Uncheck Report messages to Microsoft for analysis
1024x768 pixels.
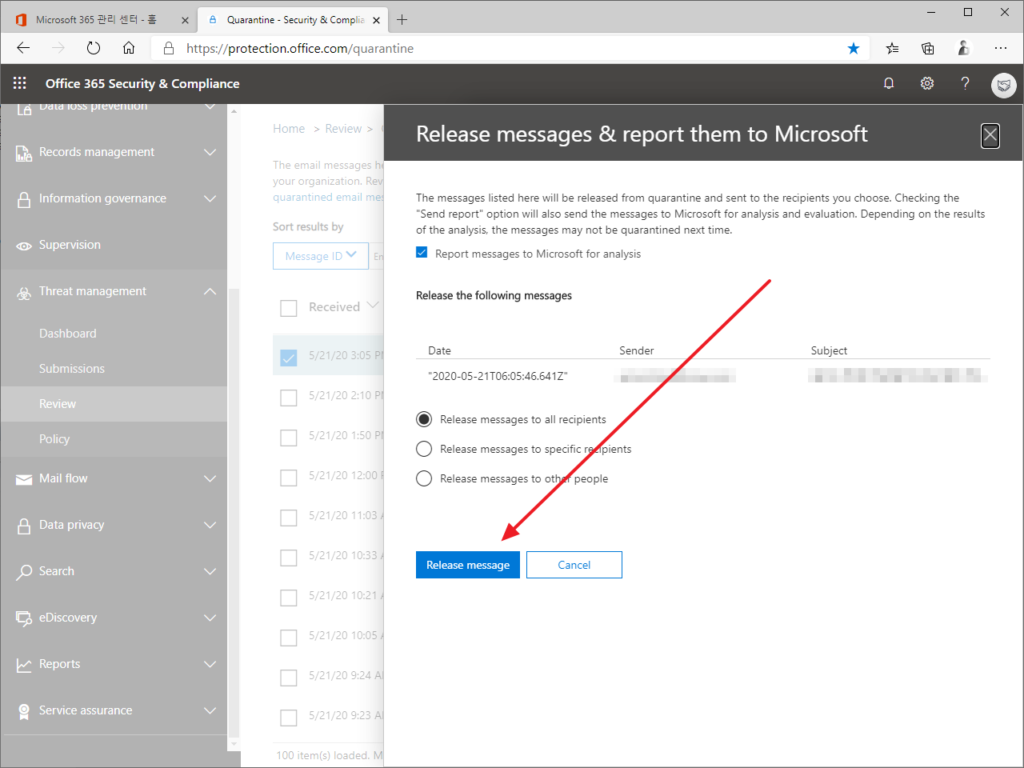[421, 253]
